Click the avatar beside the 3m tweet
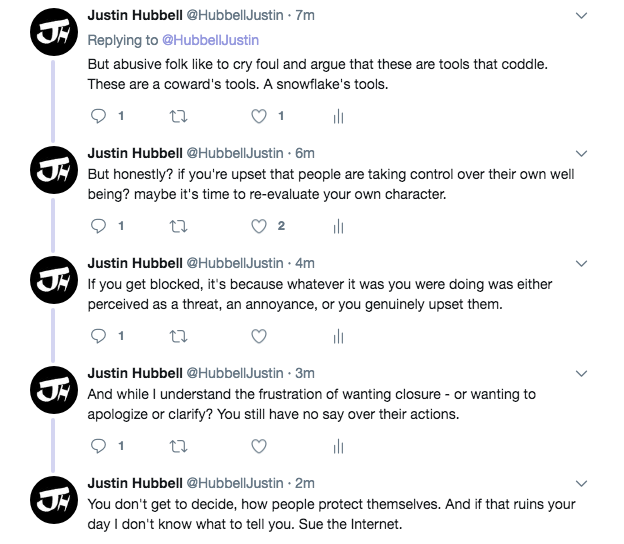The height and width of the screenshot is (544, 624). (48, 388)
